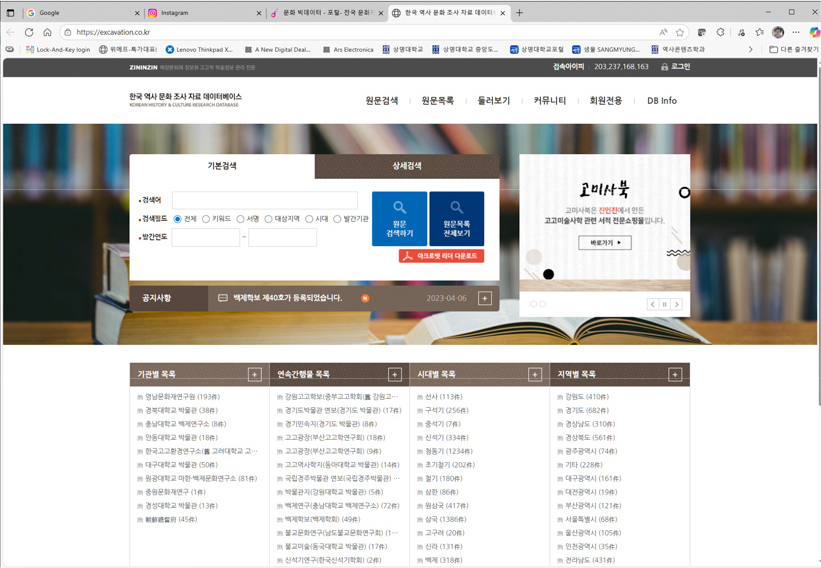
Task: Expand 공지사항 with plus button
Action: tap(485, 298)
